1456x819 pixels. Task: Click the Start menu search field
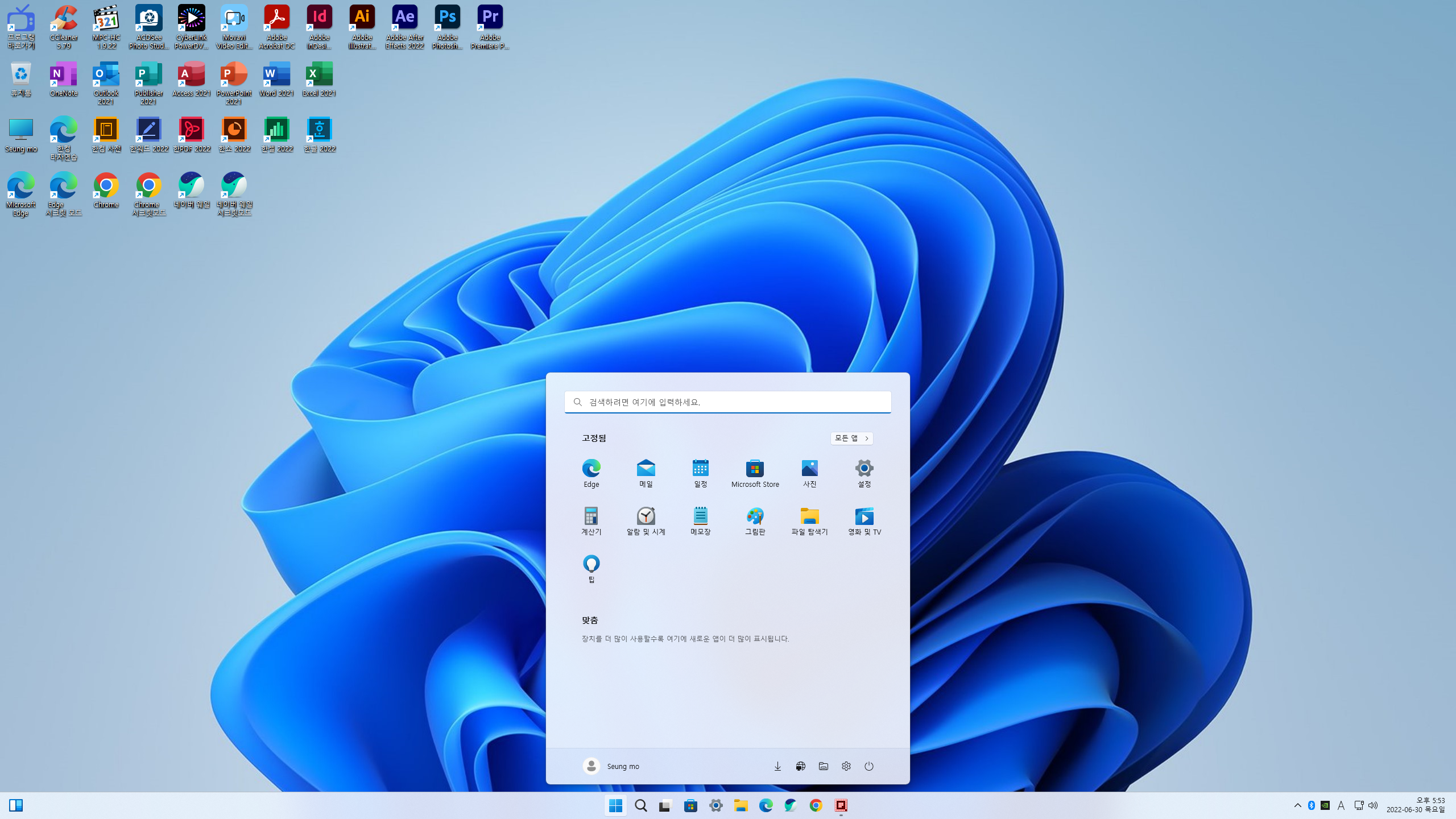[727, 402]
